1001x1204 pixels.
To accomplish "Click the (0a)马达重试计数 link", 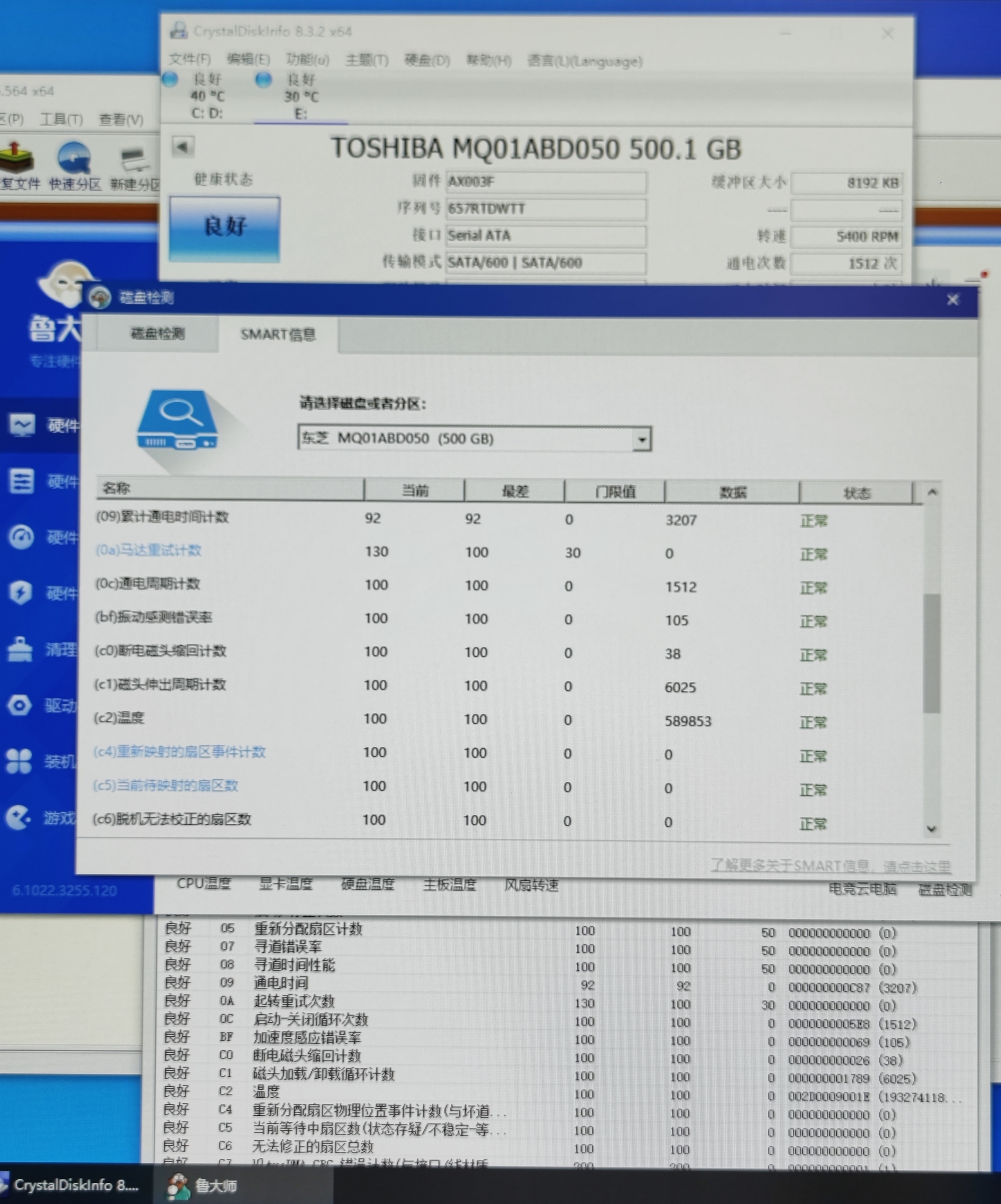I will click(x=148, y=551).
